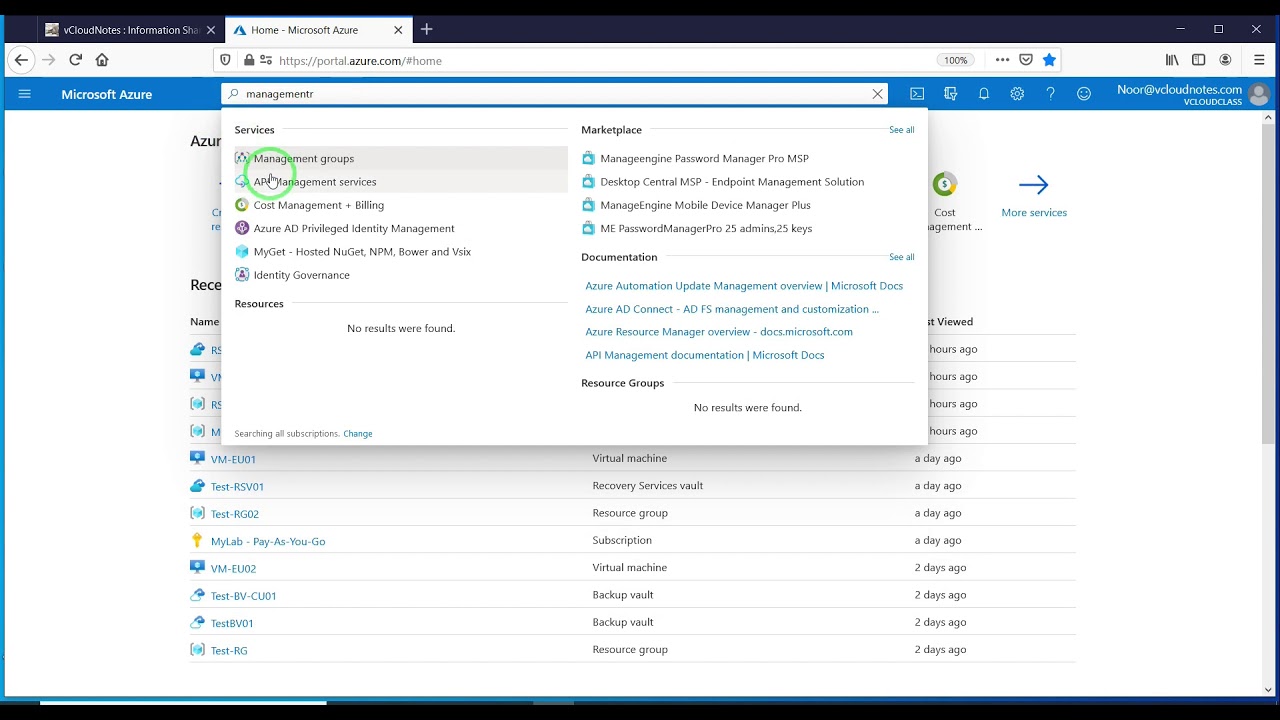Open ME PasswordManagerPro 25 admins item
This screenshot has height=720, width=1280.
(x=706, y=228)
